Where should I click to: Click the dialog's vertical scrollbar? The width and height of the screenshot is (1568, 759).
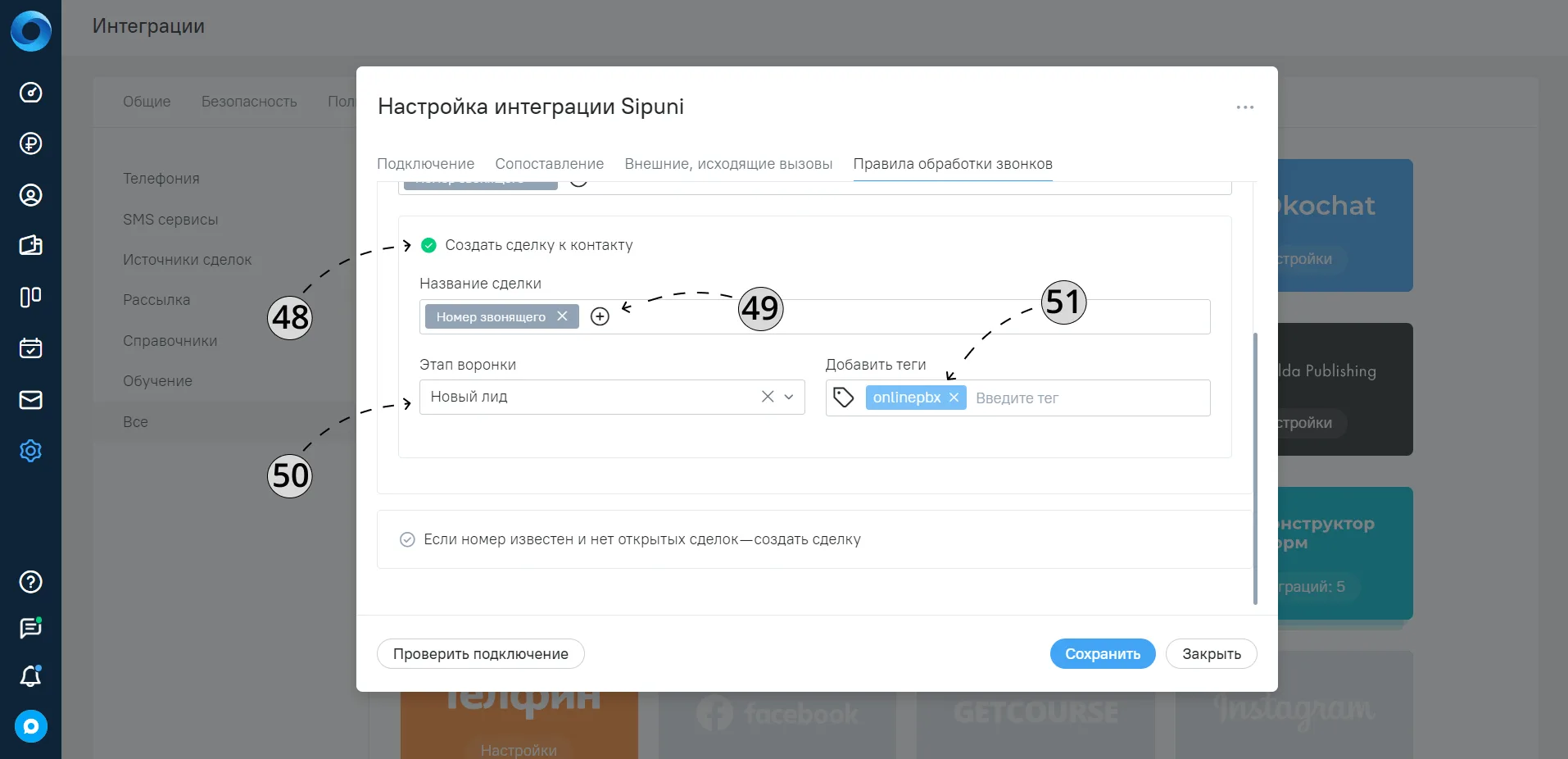click(x=1255, y=468)
